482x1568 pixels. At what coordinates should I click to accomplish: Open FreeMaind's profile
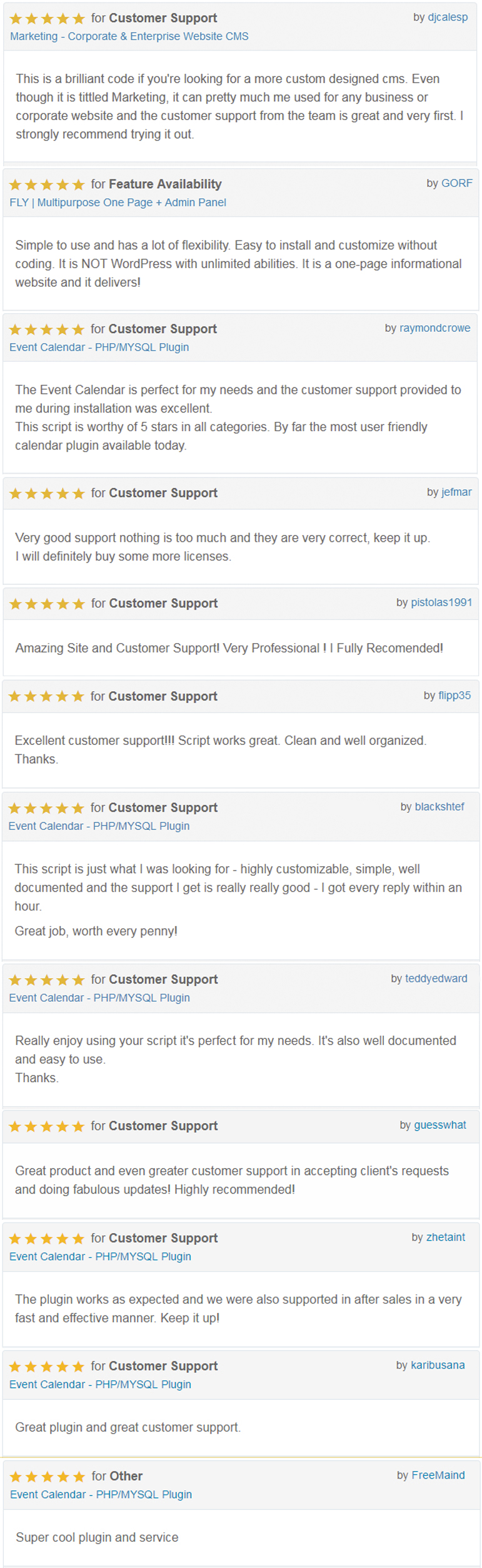pyautogui.click(x=438, y=1476)
